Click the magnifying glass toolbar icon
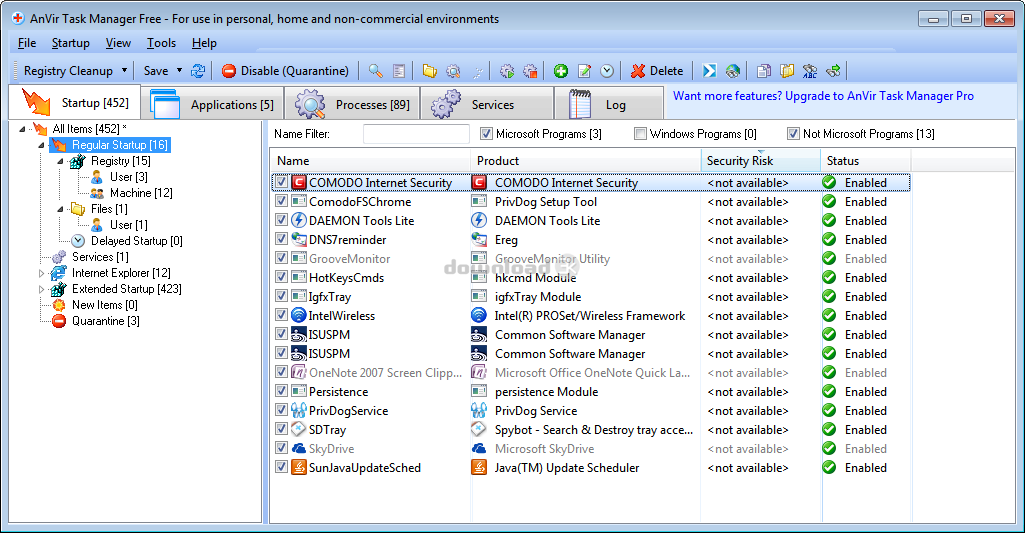The image size is (1025, 533). (376, 71)
